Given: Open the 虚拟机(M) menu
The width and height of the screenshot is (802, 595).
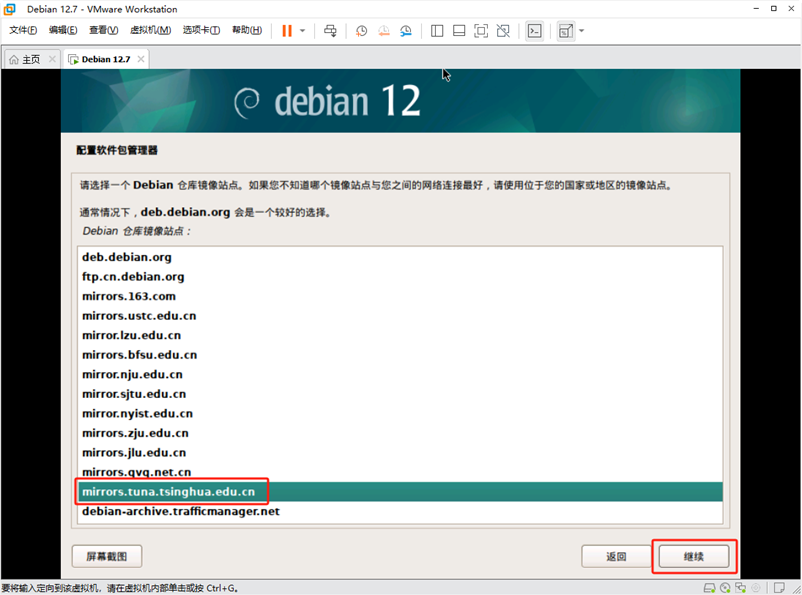Looking at the screenshot, I should [150, 30].
